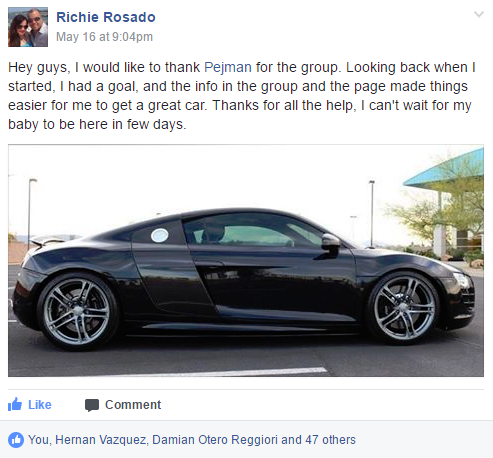Open Hernan Vazquez's profile
This screenshot has height=458, width=493.
pos(101,440)
